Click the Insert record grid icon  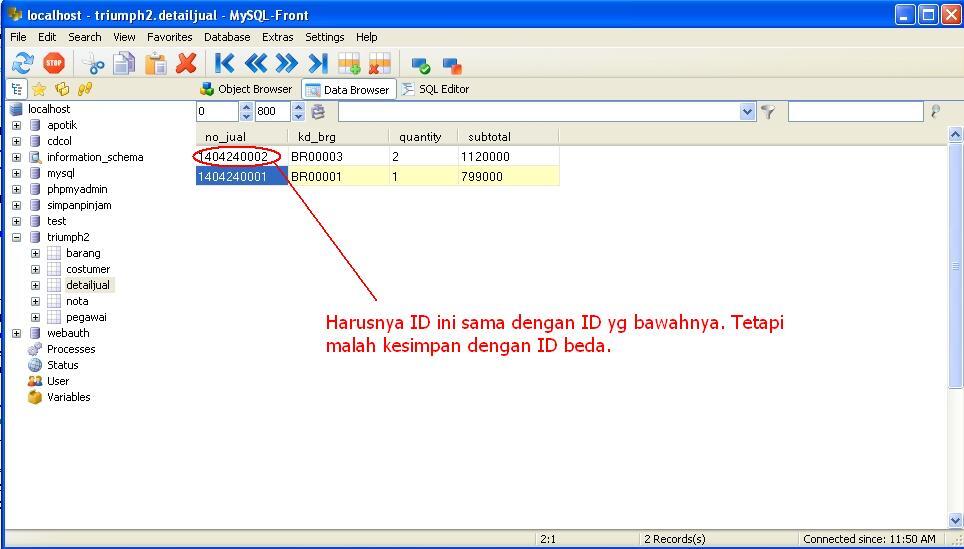click(x=349, y=63)
